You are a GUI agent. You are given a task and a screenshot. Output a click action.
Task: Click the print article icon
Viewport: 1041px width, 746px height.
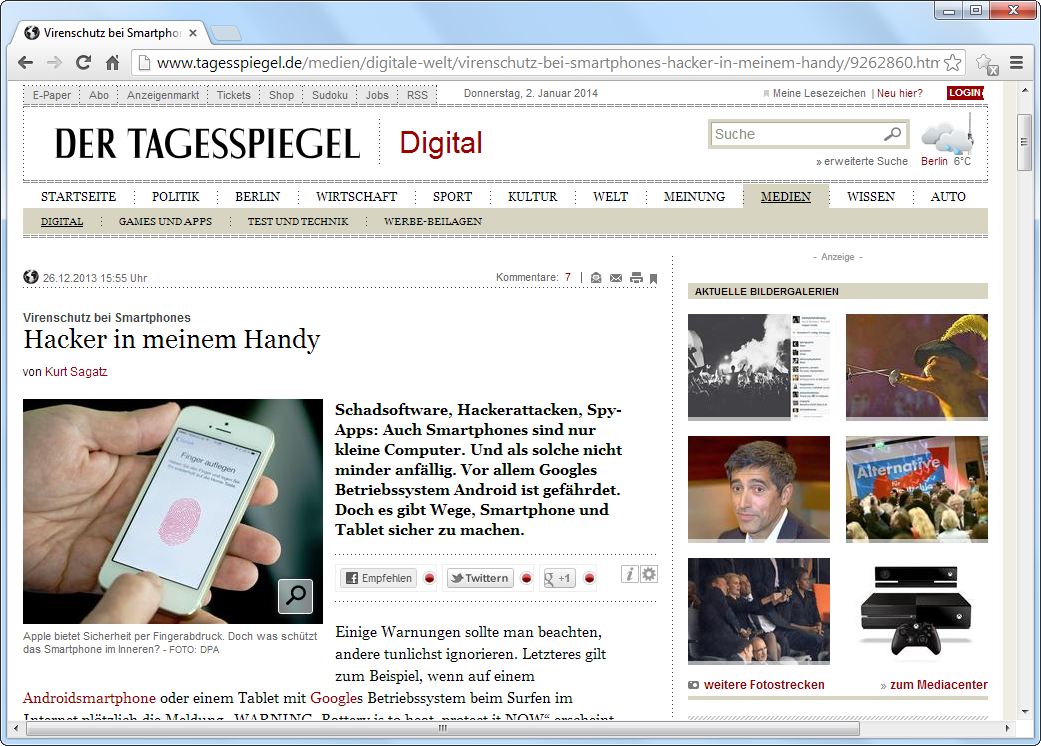(635, 278)
